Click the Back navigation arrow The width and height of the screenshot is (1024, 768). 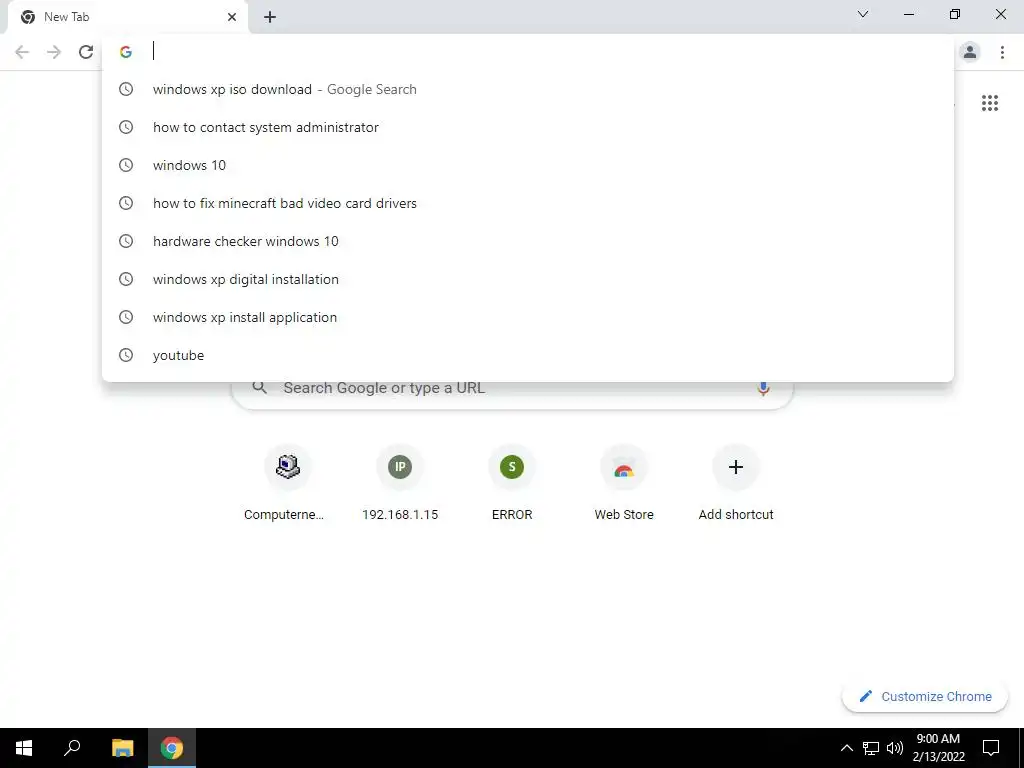(x=22, y=52)
